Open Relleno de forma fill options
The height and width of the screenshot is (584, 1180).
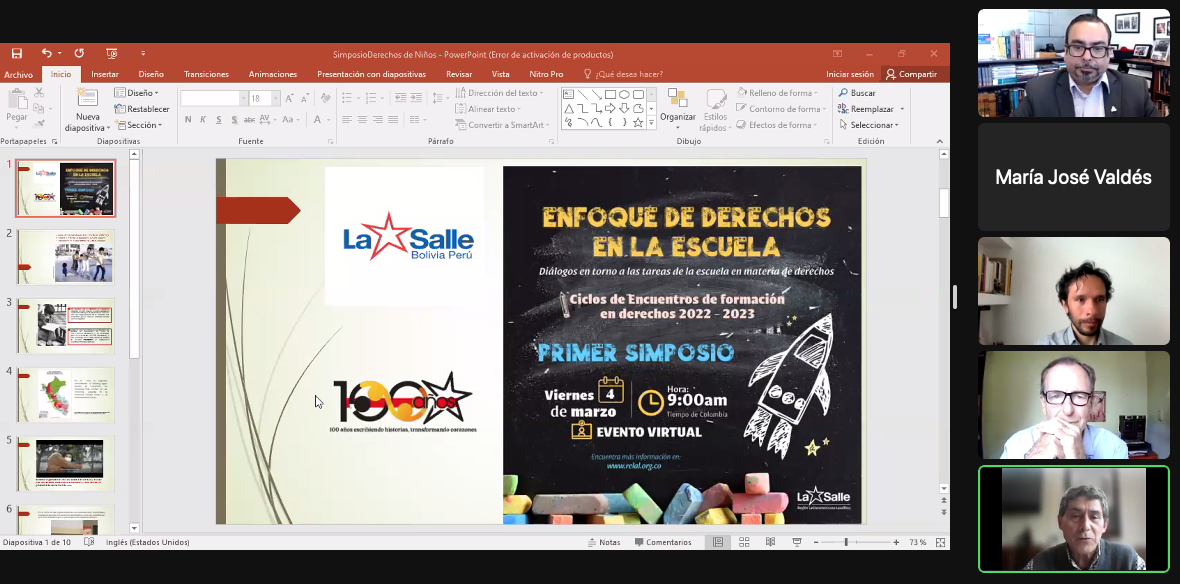point(777,93)
